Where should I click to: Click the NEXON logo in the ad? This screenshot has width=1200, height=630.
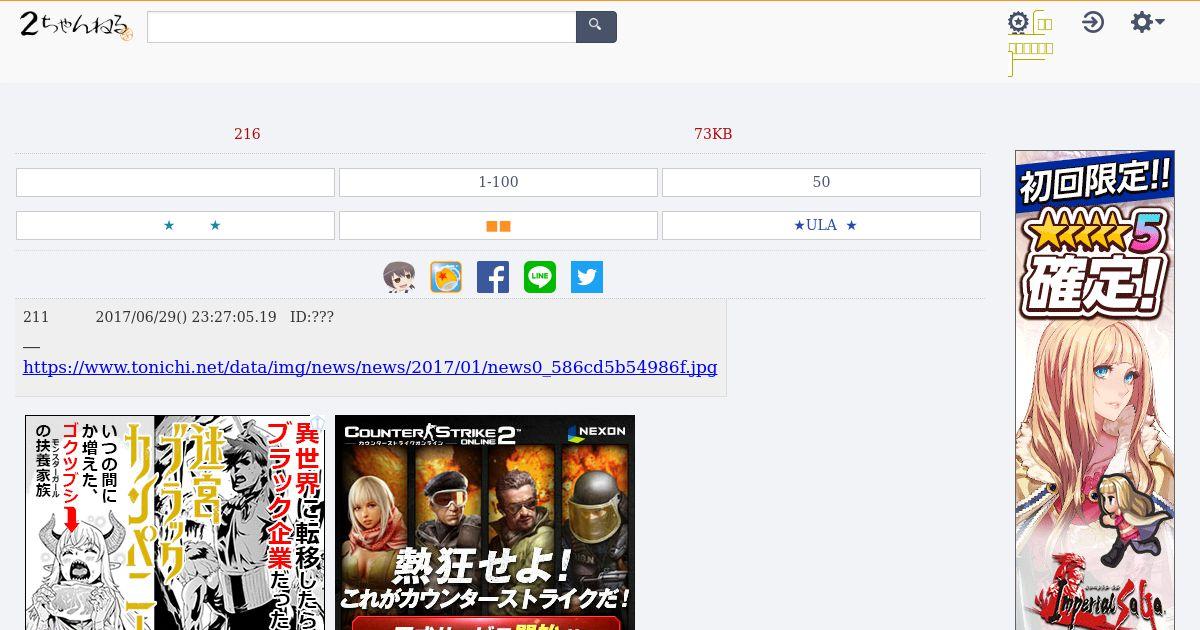[596, 432]
